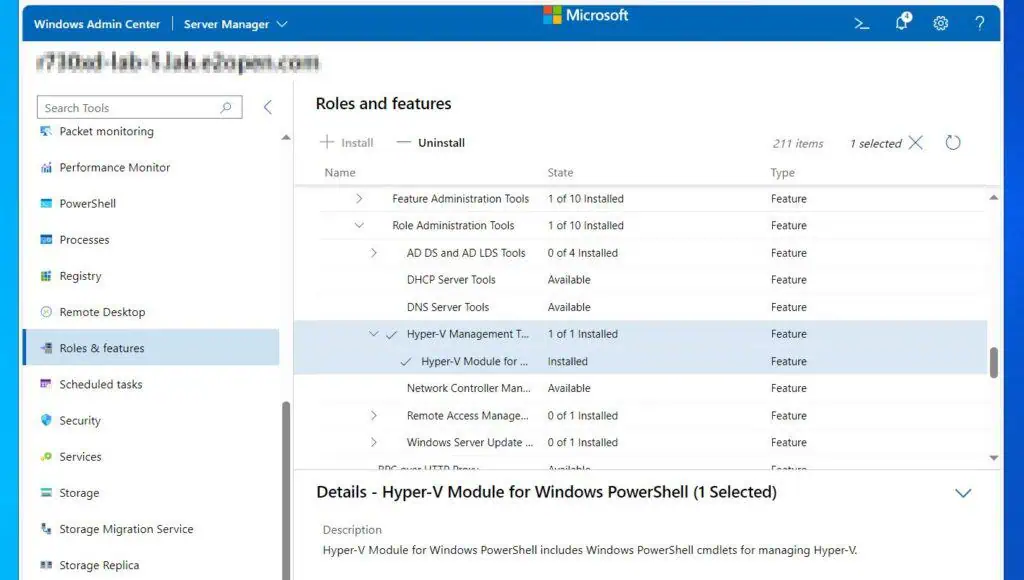Sort by the State column header
The image size is (1024, 580).
click(560, 172)
